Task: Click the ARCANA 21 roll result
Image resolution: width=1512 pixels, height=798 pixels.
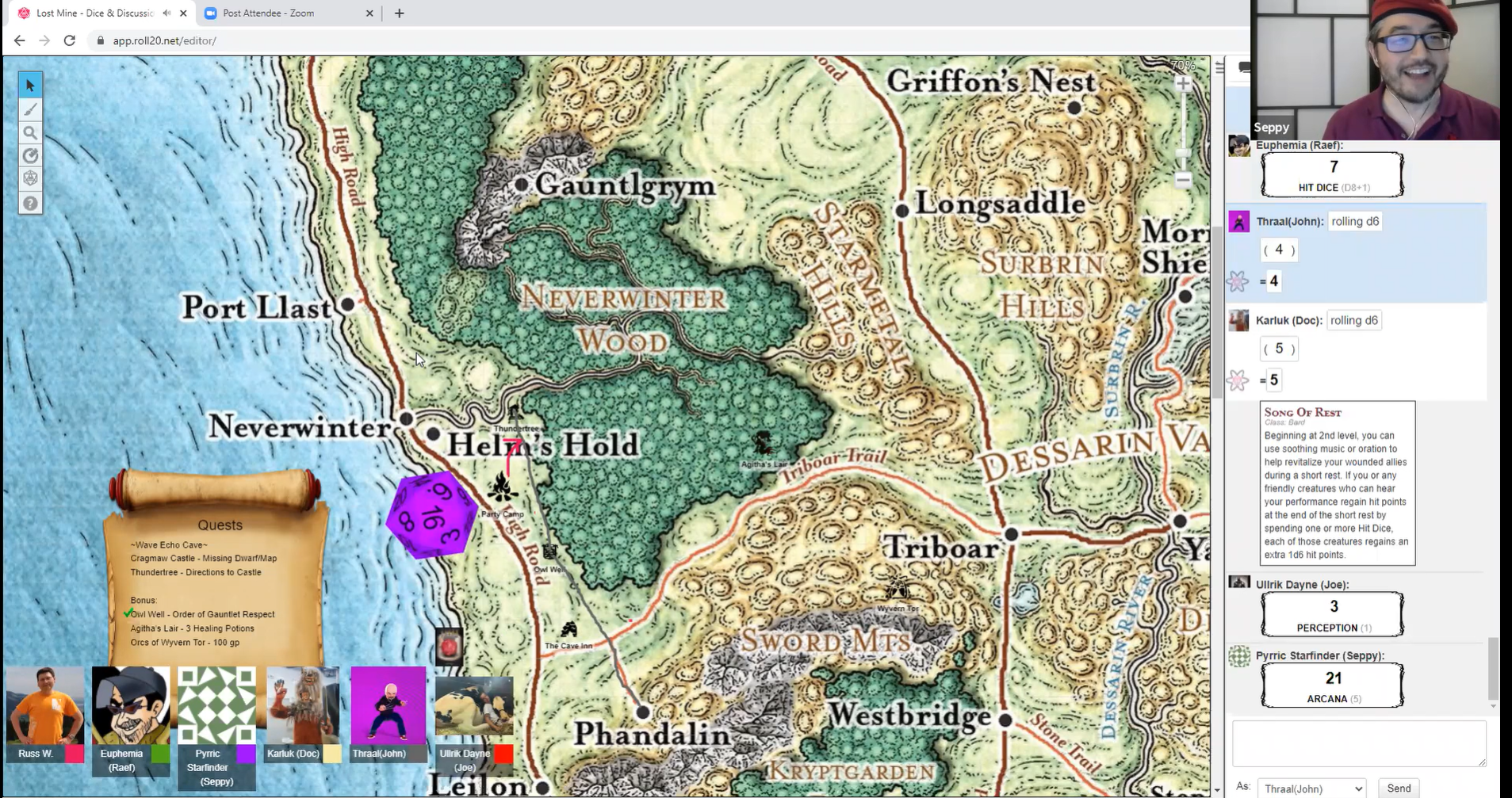Action: [1333, 685]
